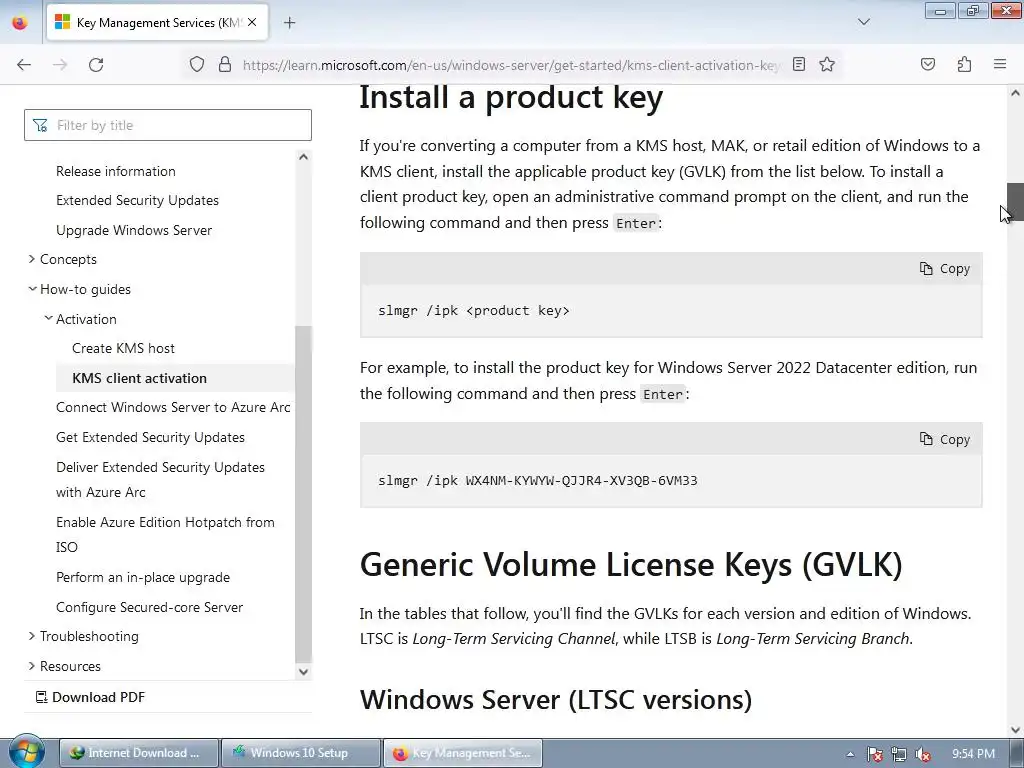1024x768 pixels.
Task: Click the Filter by title box
Action: (x=168, y=125)
